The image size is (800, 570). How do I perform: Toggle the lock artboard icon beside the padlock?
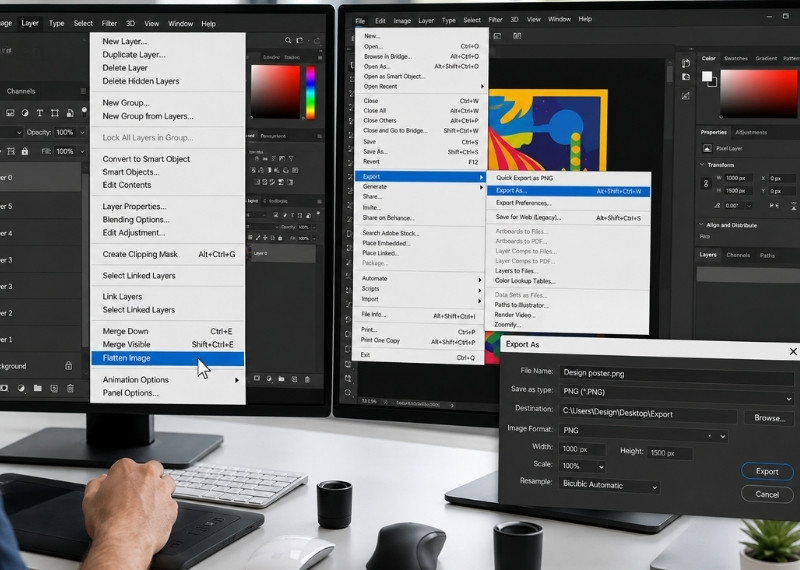11,152
